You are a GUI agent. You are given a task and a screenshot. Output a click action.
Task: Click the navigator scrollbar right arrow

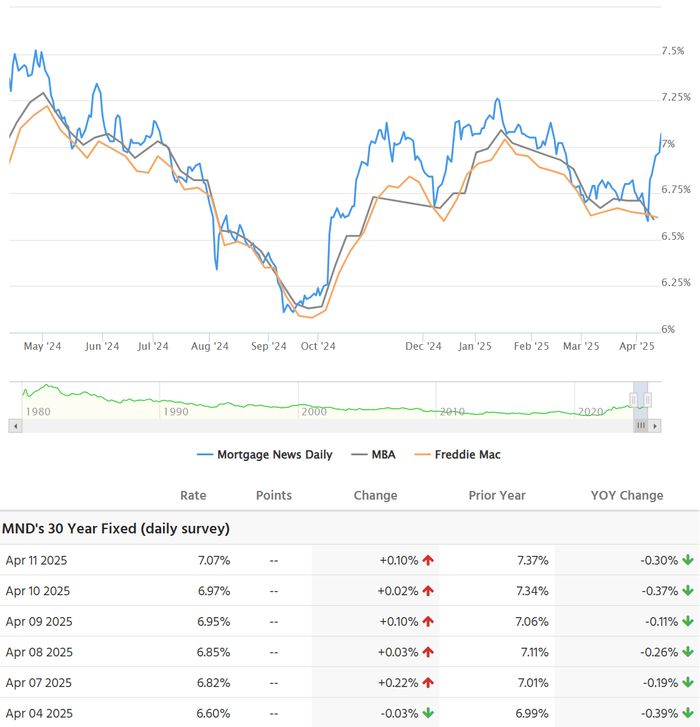[655, 425]
